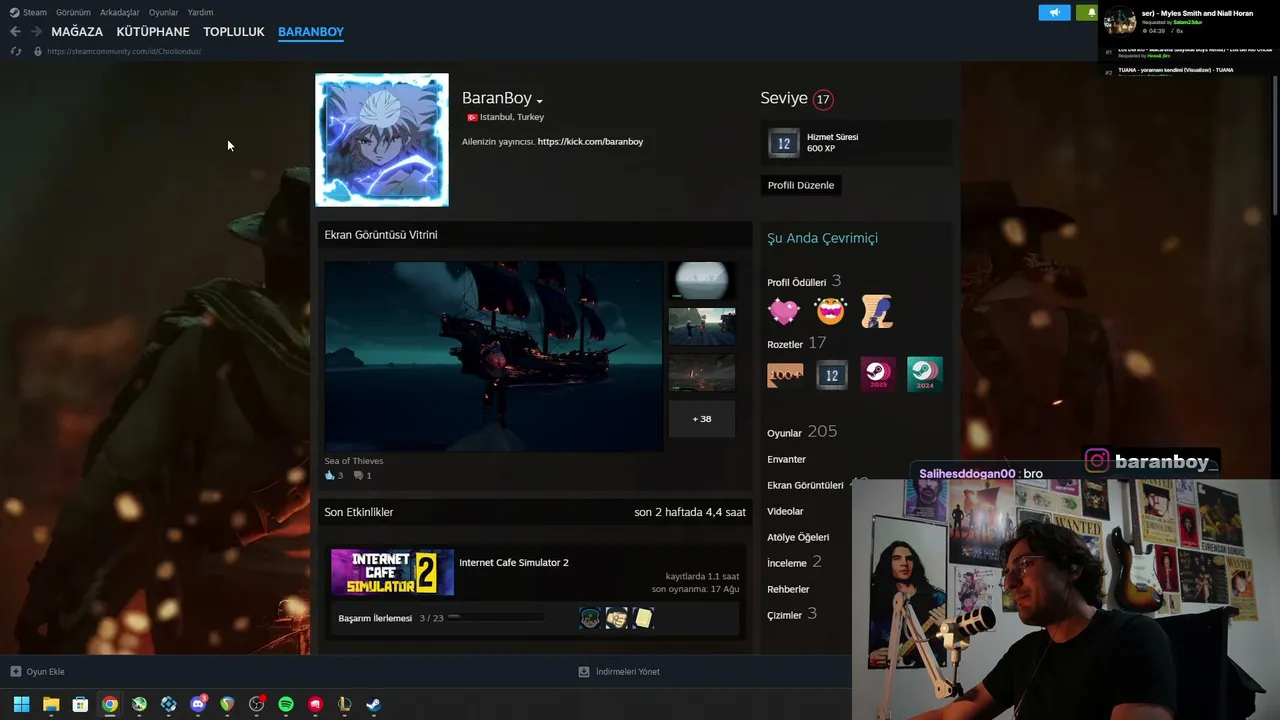
Task: Open OBS Studio from the taskbar
Action: [257, 704]
